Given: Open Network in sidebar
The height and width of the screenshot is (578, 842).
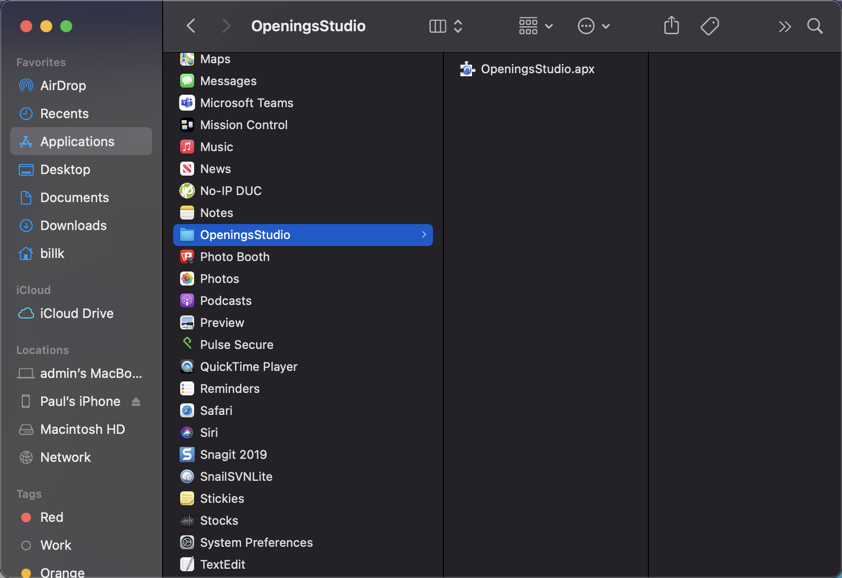Looking at the screenshot, I should tap(81, 457).
